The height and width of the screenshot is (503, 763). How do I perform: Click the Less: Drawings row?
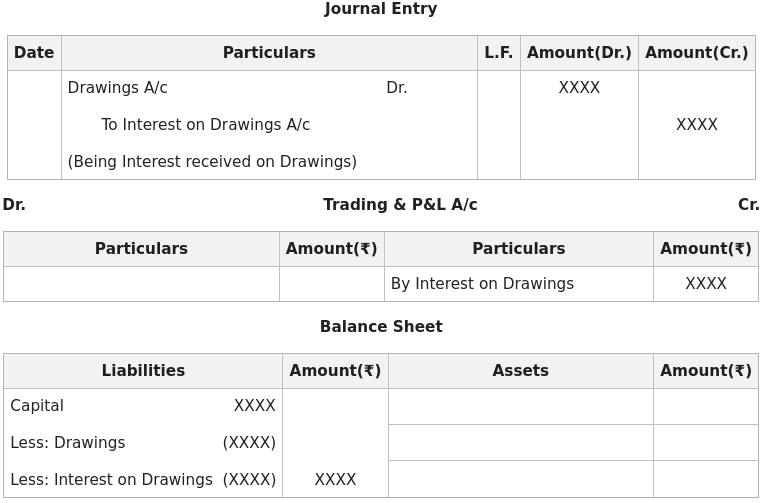click(143, 443)
